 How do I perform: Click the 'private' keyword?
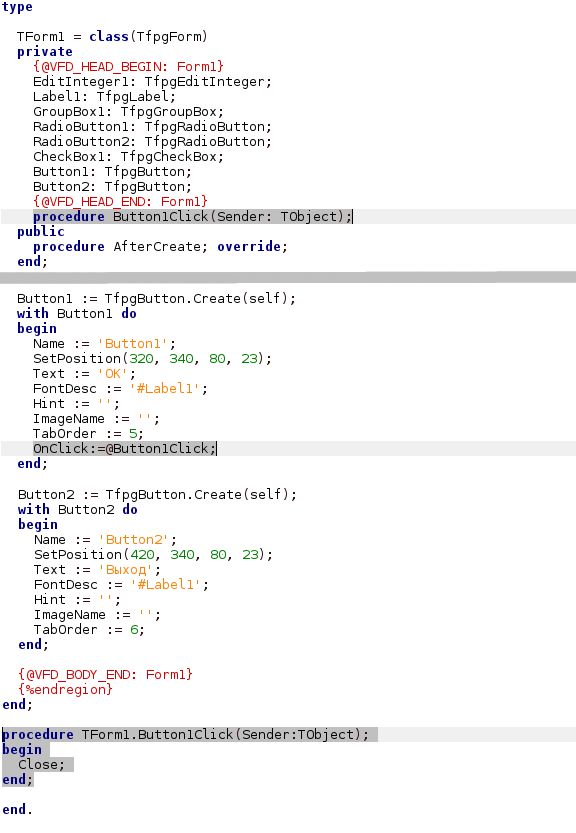45,52
